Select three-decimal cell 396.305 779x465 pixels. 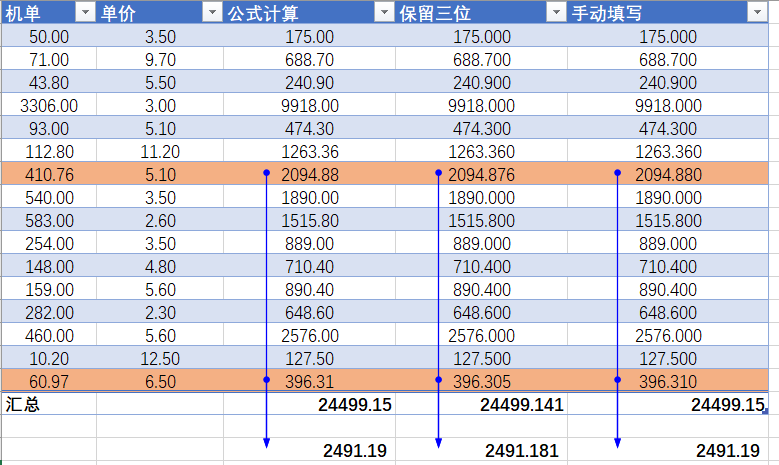481,382
